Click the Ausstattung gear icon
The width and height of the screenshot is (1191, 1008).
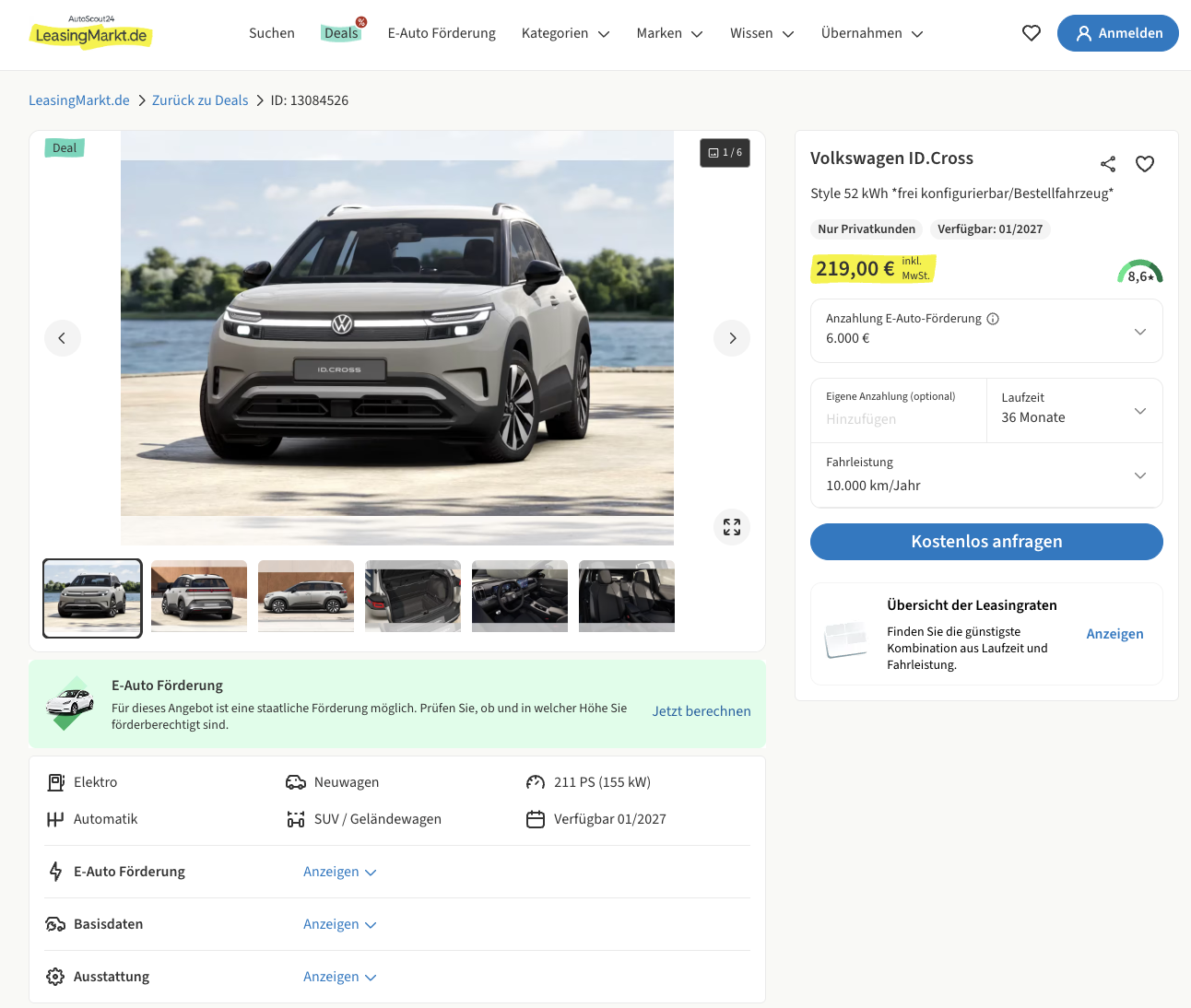tap(55, 977)
